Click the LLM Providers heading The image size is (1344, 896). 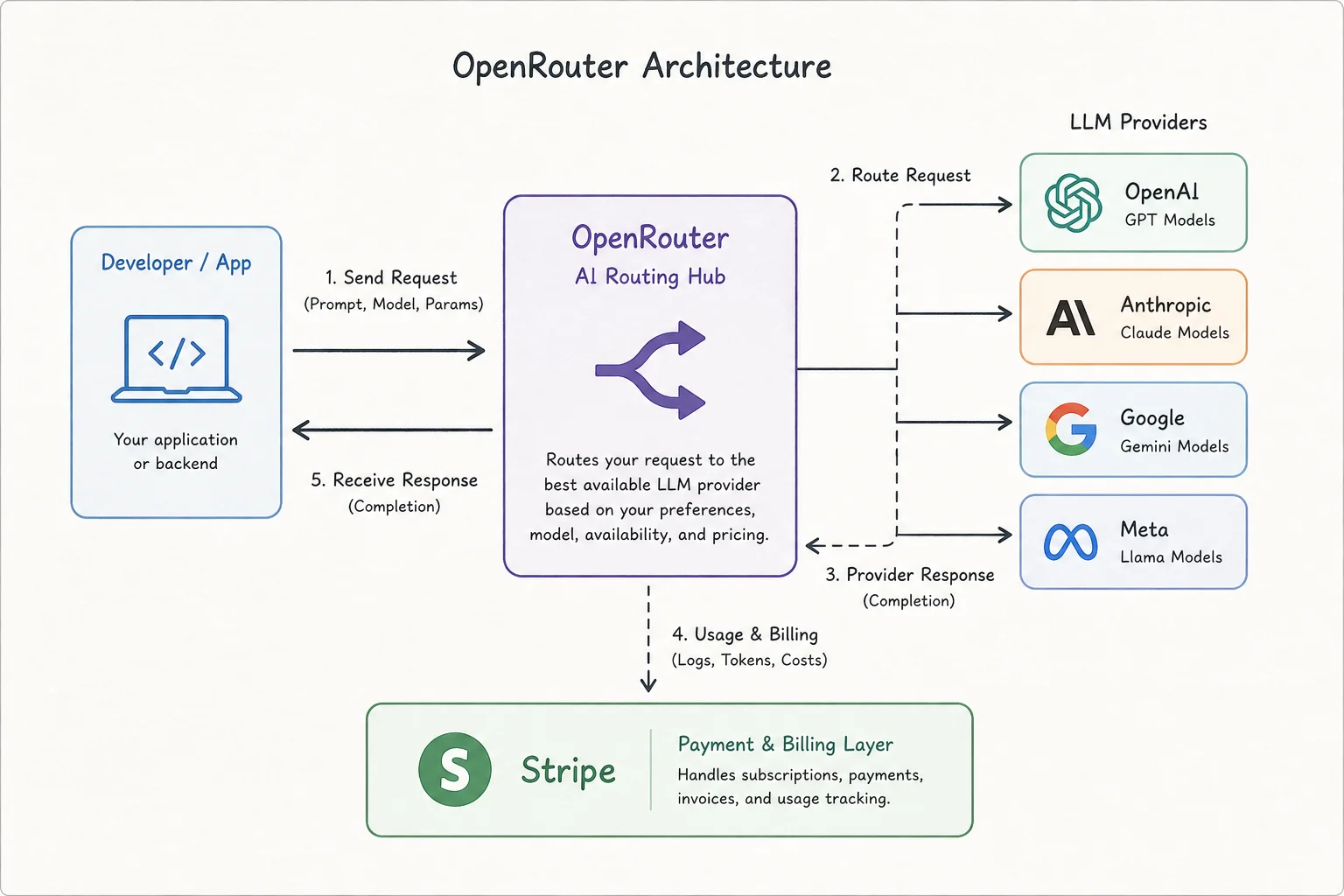(1138, 122)
